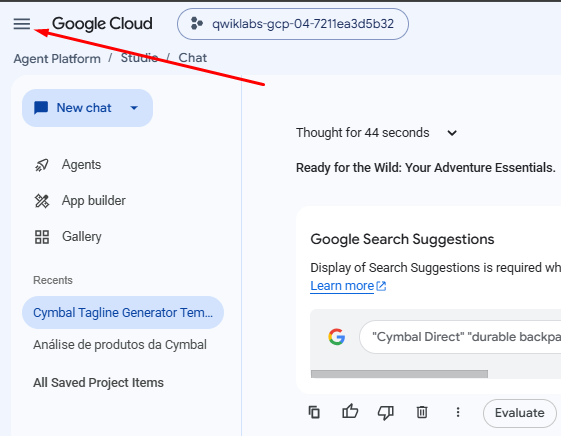Delete the response with the trash icon

point(422,412)
